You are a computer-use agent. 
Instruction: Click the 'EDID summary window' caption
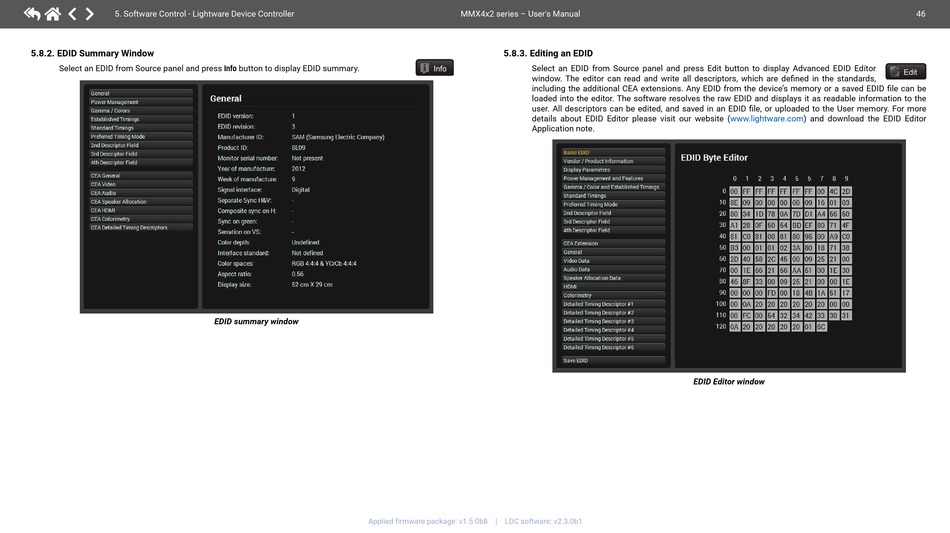click(256, 322)
